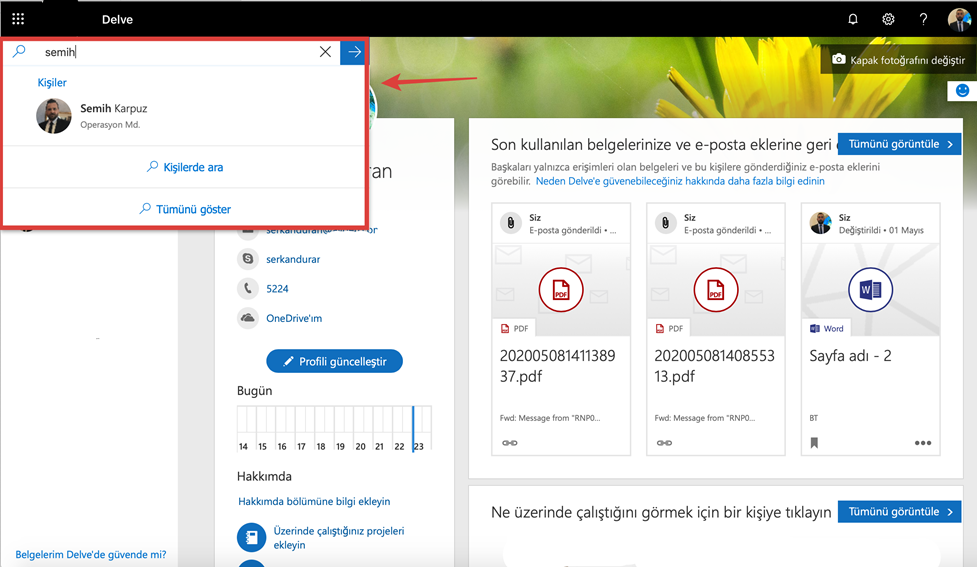Click the Bugün calendar timeline

click(x=335, y=428)
